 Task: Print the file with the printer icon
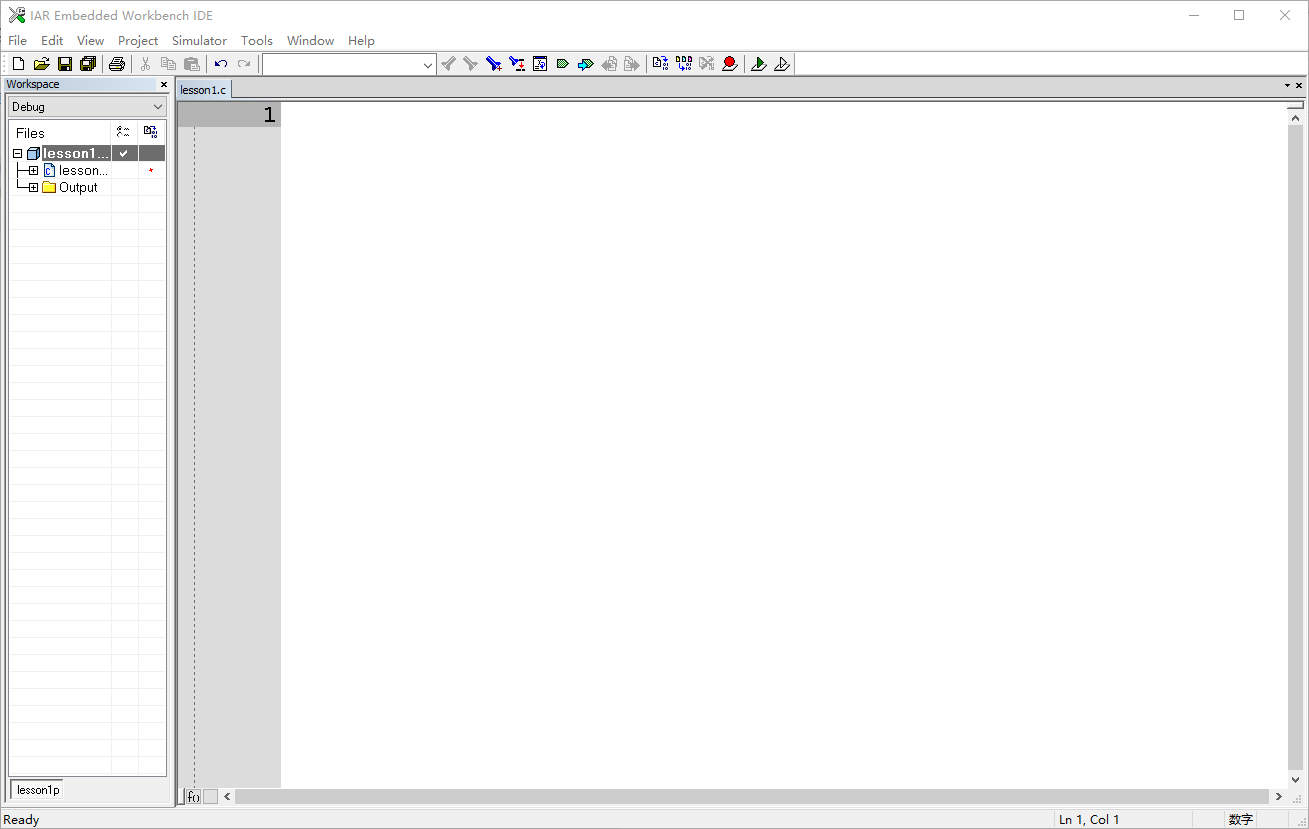tap(117, 64)
